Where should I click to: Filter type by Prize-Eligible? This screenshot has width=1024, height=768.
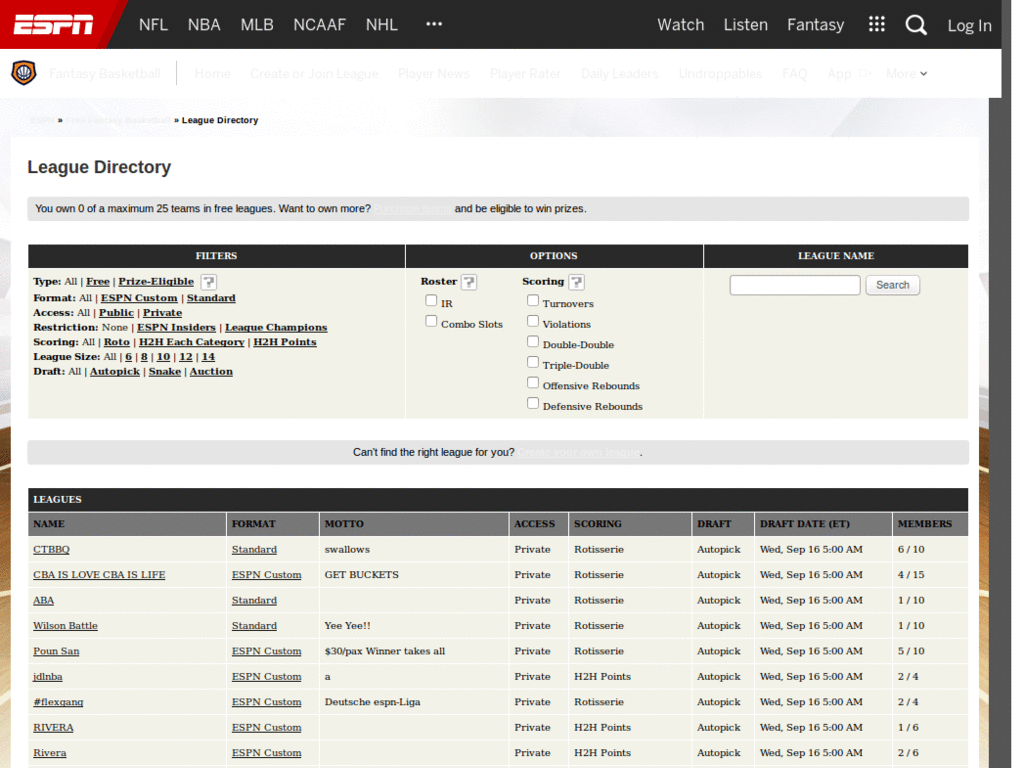coord(156,281)
